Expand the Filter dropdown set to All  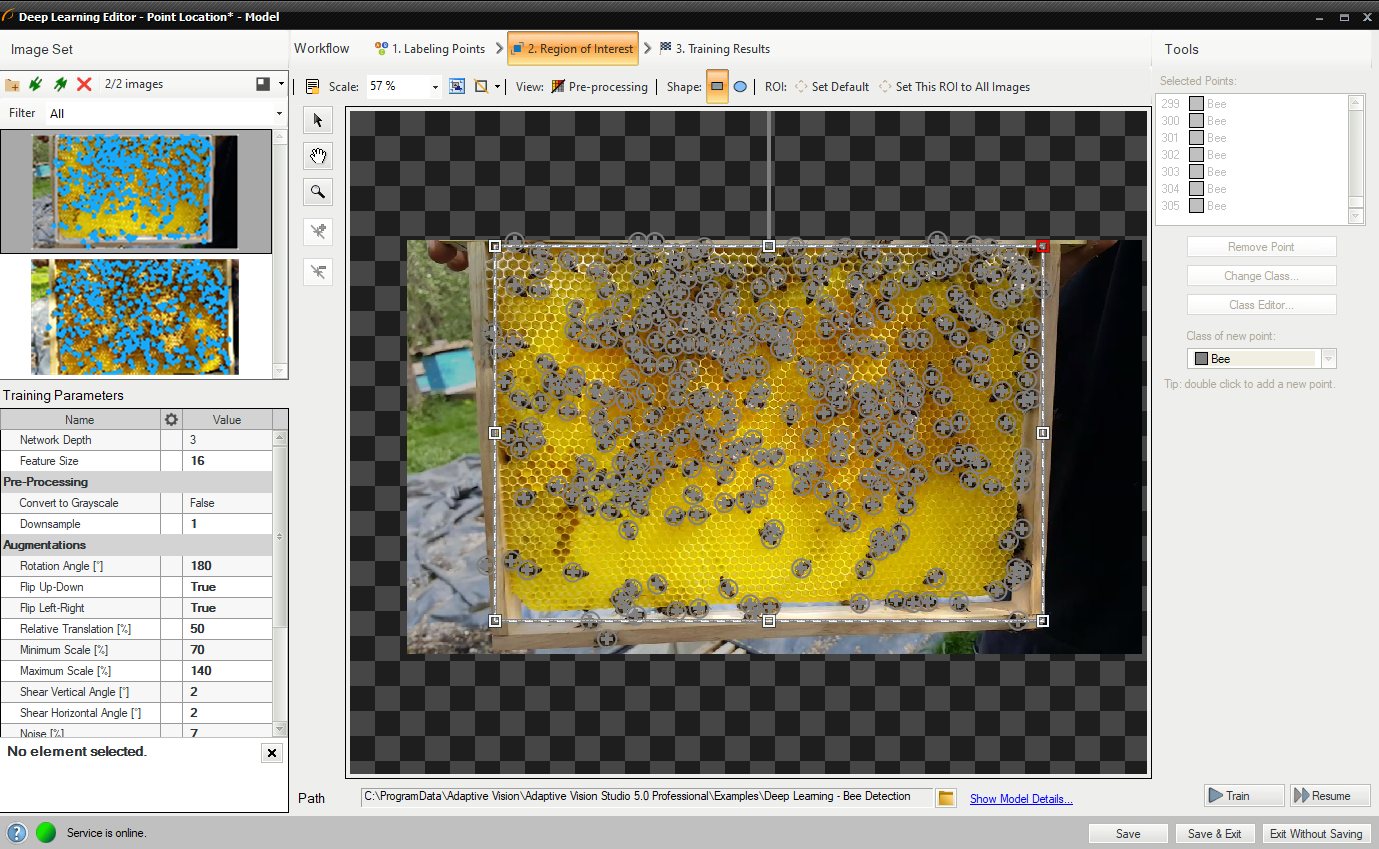[279, 114]
